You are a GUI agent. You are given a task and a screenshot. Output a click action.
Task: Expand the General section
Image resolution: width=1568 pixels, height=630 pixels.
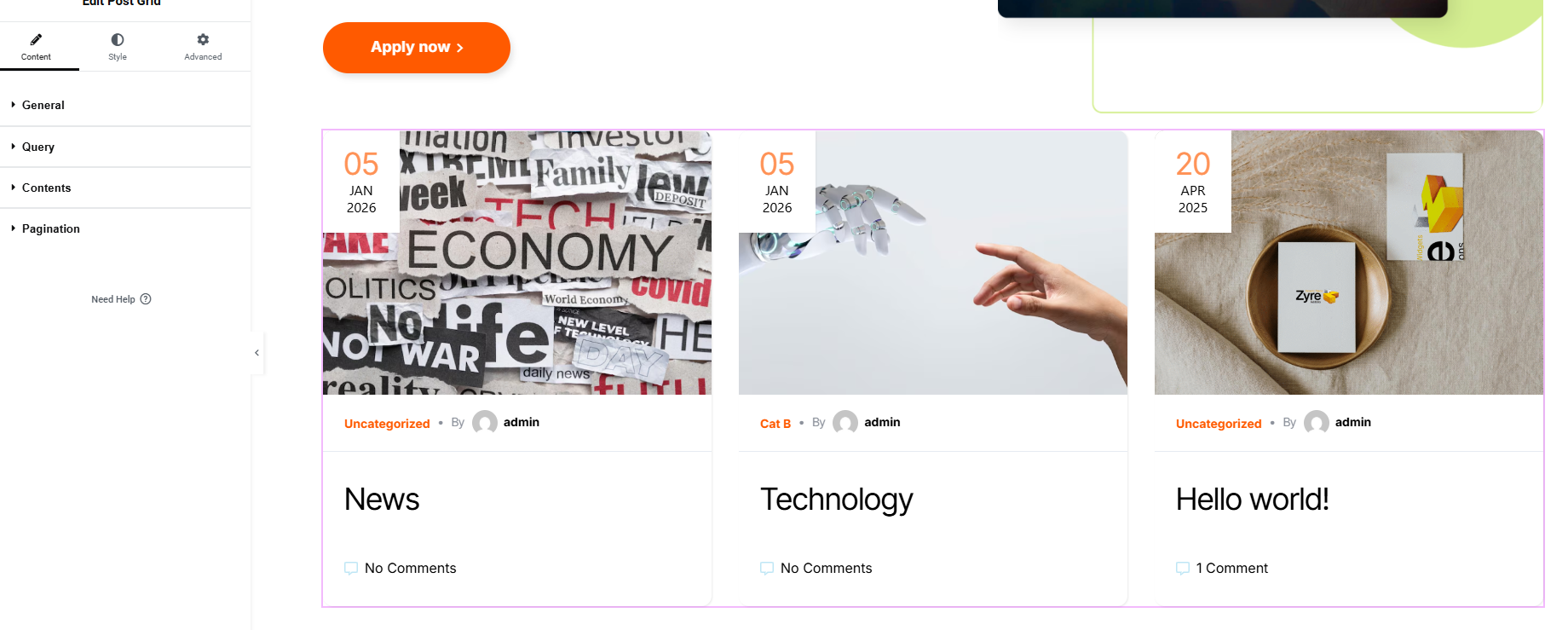pyautogui.click(x=125, y=105)
